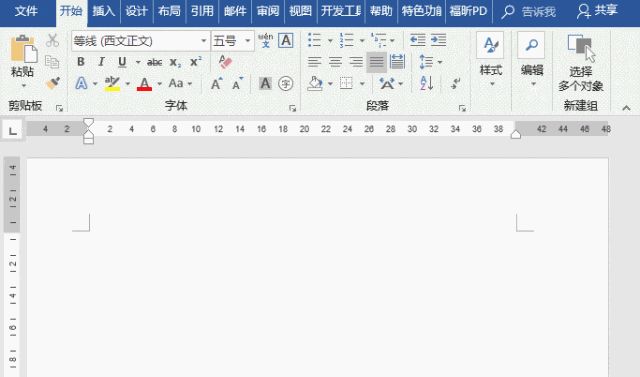Open Font dialog launcher
Screen dimensions: 640x377
click(292, 108)
